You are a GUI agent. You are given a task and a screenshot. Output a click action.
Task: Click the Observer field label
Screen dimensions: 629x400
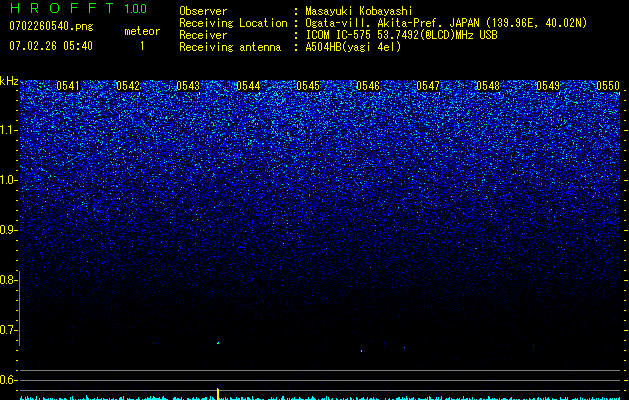tap(203, 11)
